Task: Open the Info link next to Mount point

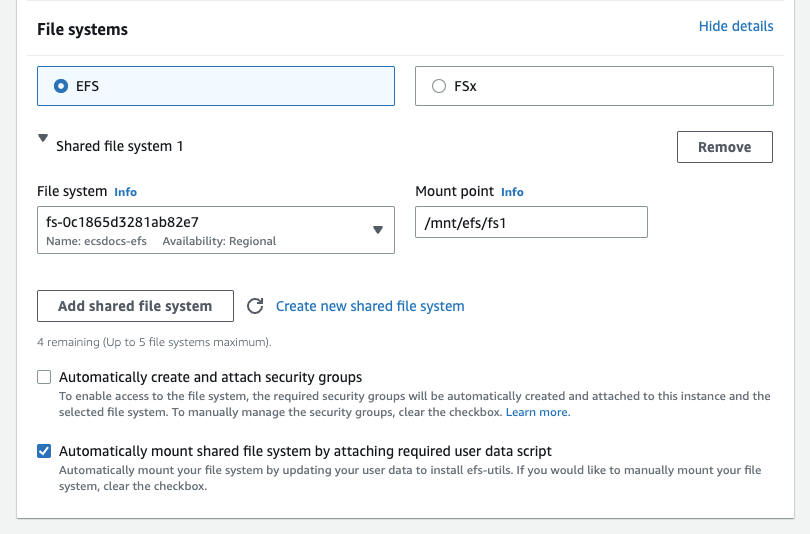Action: pos(512,192)
